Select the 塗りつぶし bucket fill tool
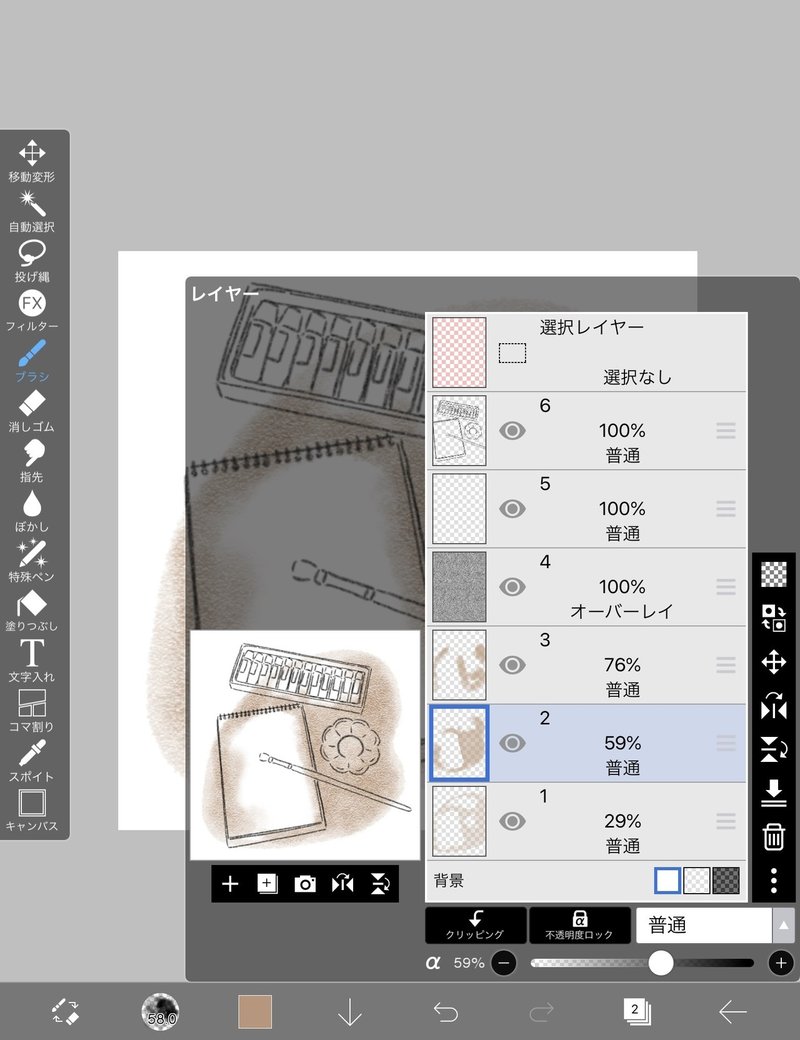 [x=32, y=611]
